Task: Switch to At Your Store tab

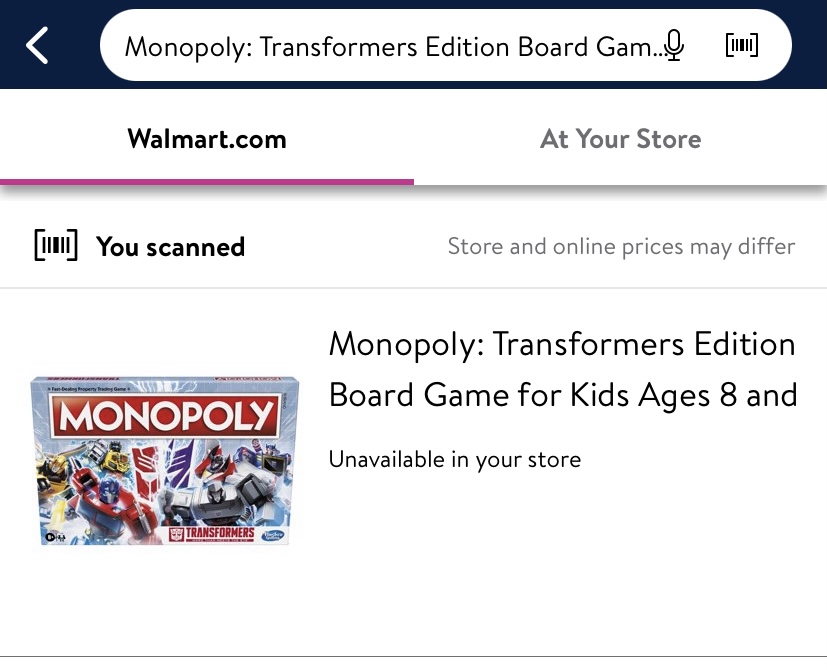Action: tap(620, 139)
